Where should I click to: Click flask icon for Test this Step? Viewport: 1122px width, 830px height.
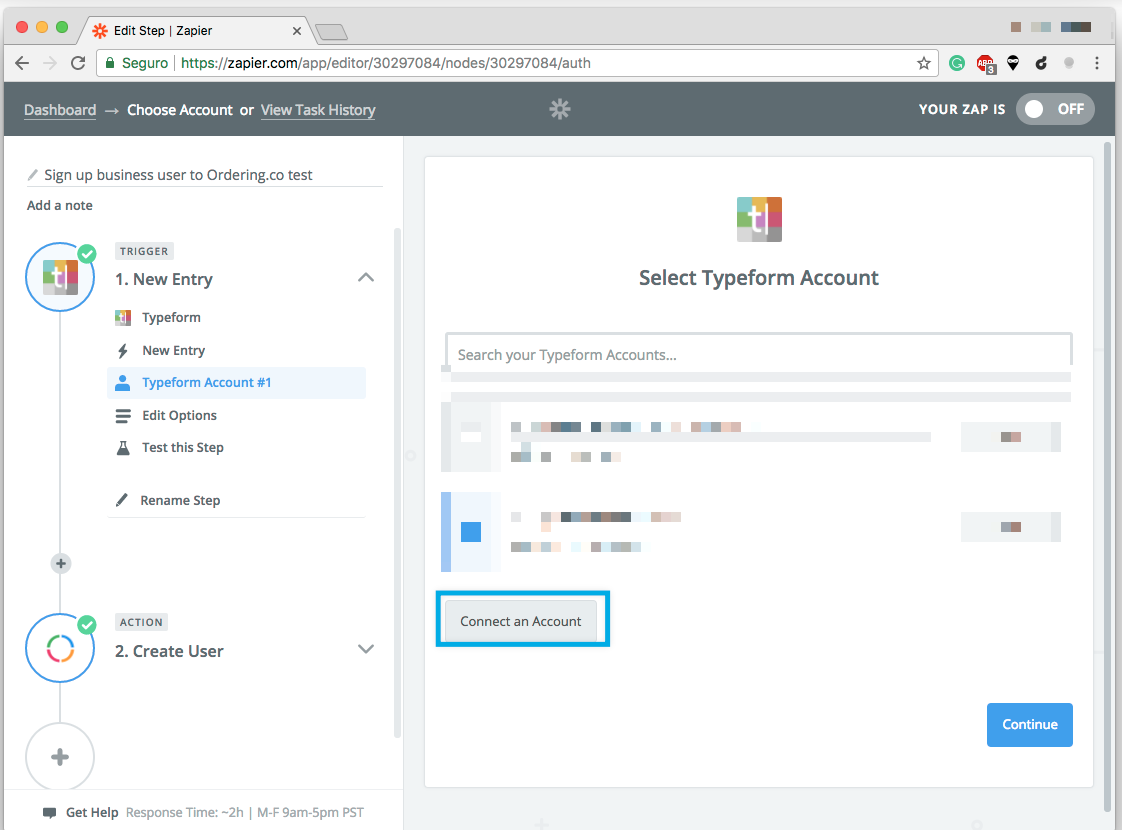(x=123, y=448)
